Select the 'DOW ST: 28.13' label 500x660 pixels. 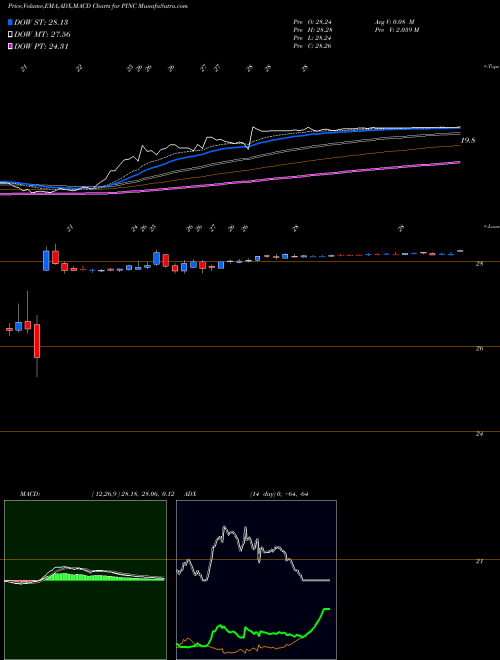[x=41, y=22]
